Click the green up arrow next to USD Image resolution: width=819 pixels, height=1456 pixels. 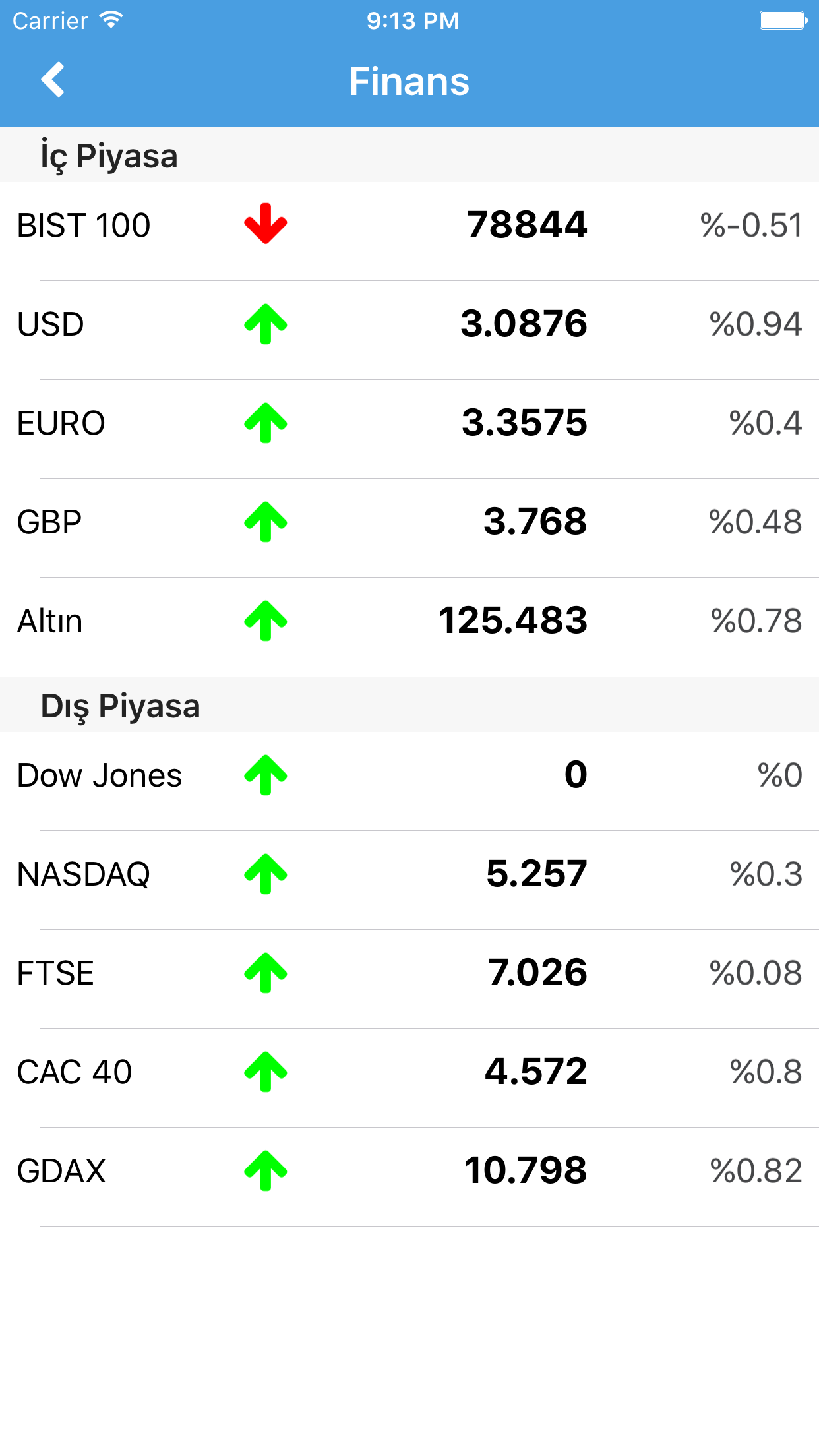click(x=266, y=324)
